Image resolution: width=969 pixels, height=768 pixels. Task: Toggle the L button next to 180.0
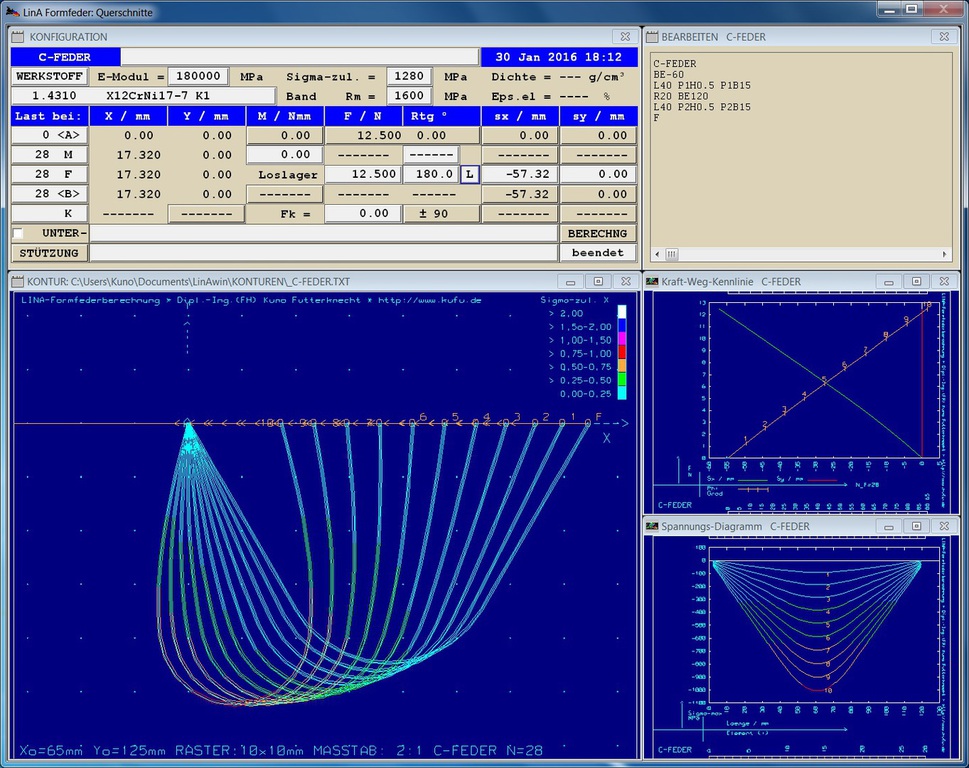click(x=469, y=174)
